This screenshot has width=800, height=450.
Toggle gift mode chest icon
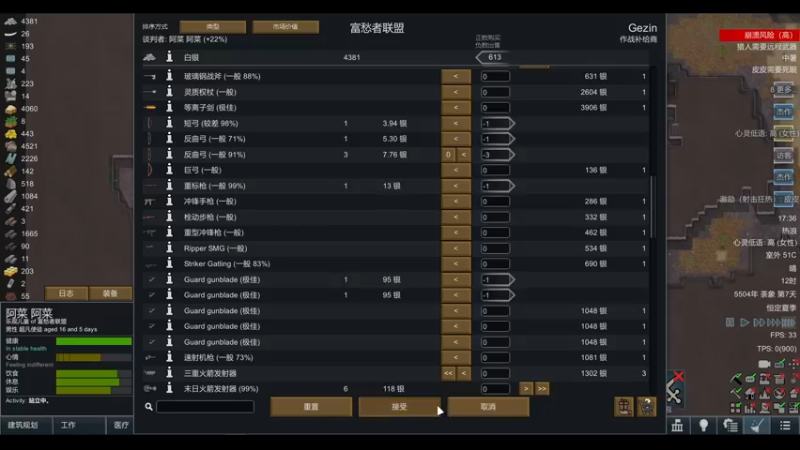pos(623,407)
